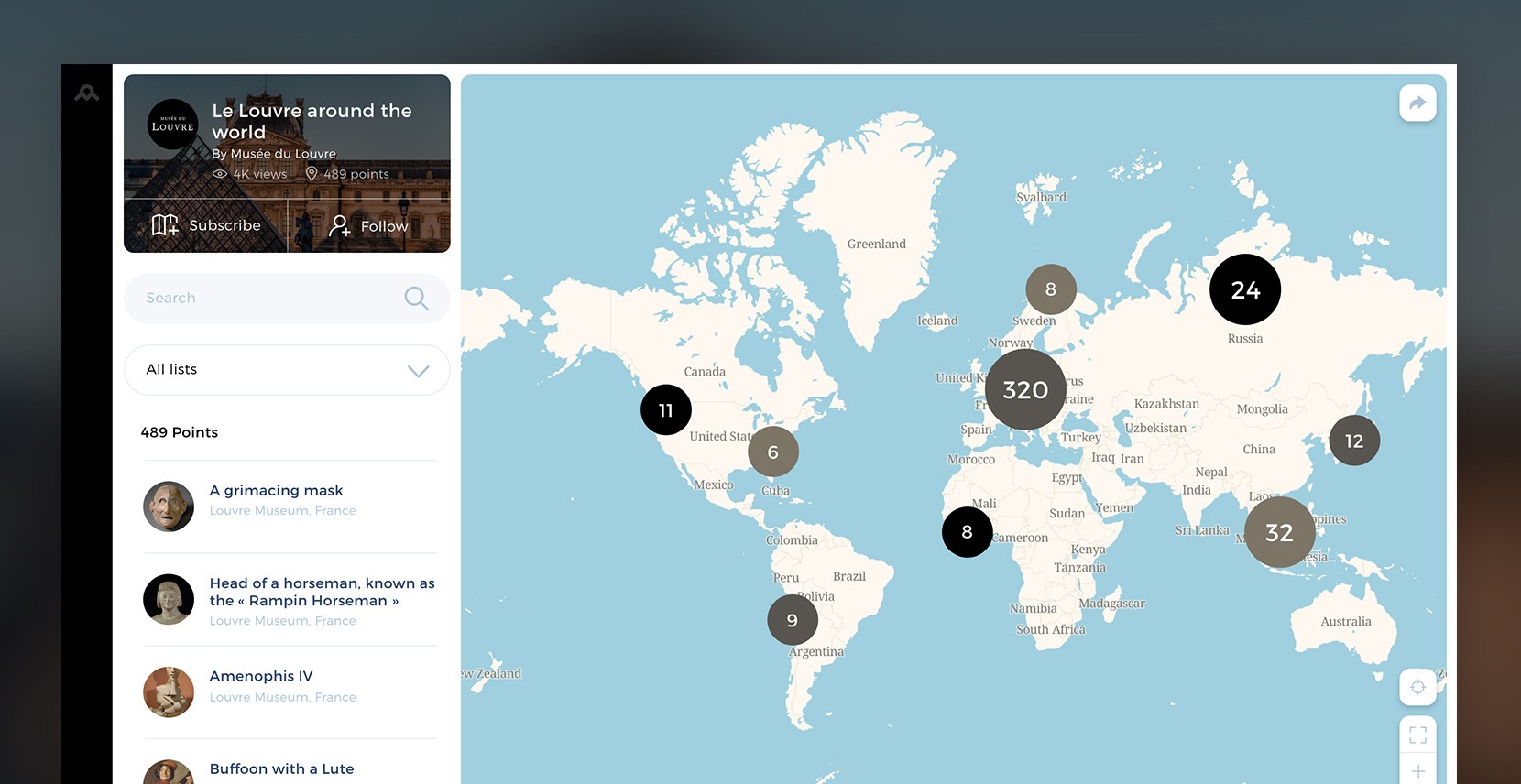Open the 9 points cluster in South America
The width and height of the screenshot is (1521, 784).
pos(793,620)
